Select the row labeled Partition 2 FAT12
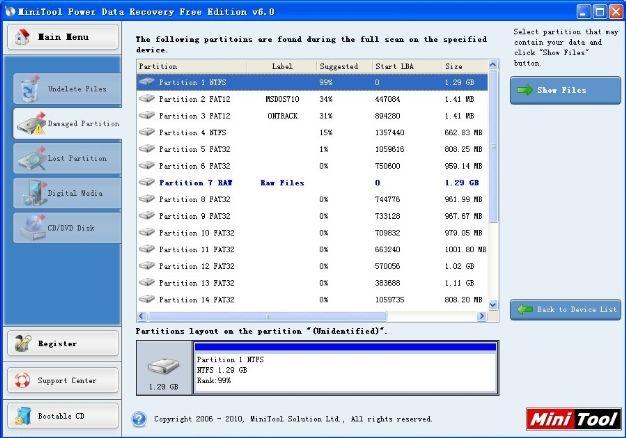626x438 pixels. (312, 99)
